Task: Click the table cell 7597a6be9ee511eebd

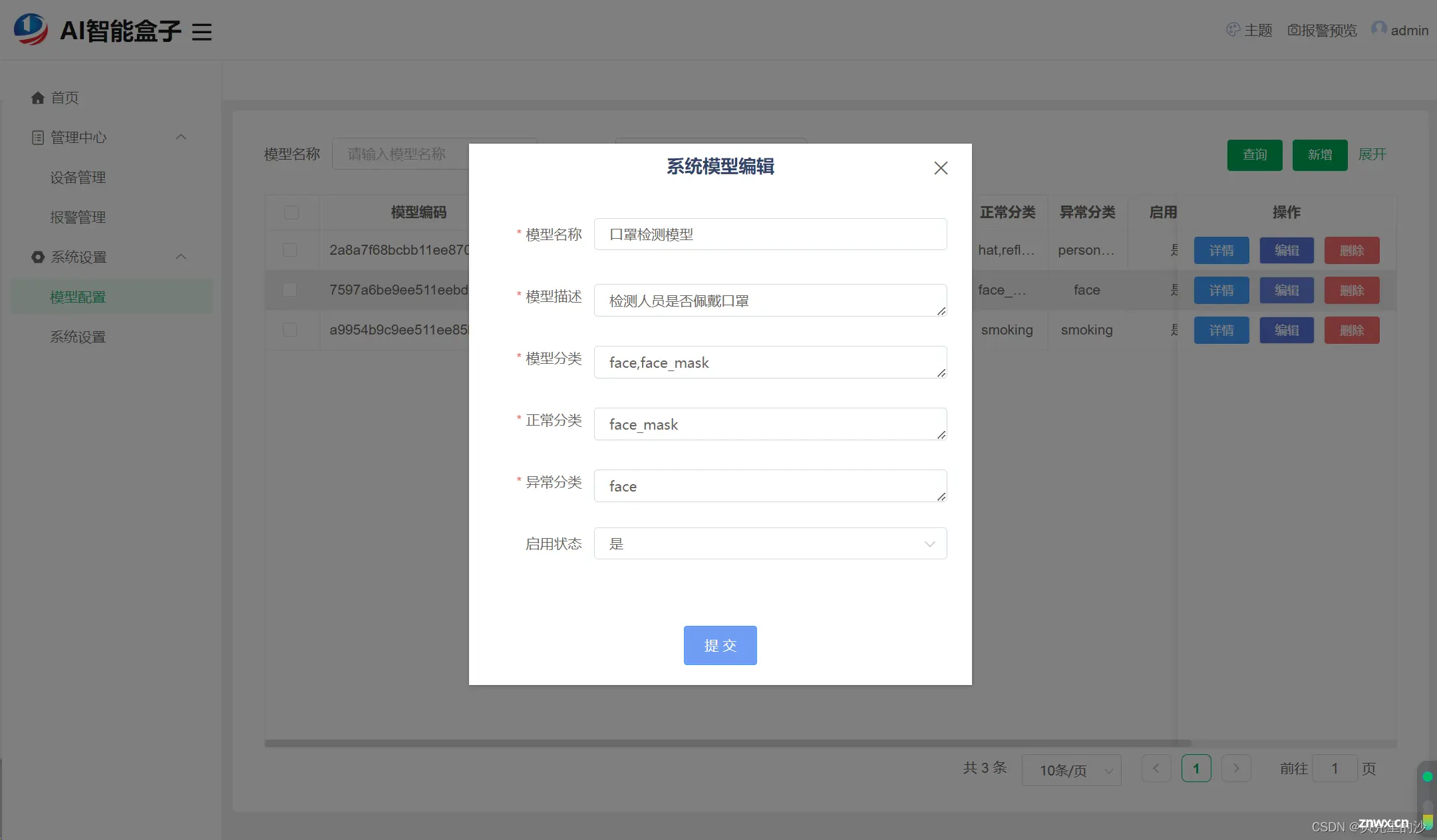Action: tap(399, 290)
